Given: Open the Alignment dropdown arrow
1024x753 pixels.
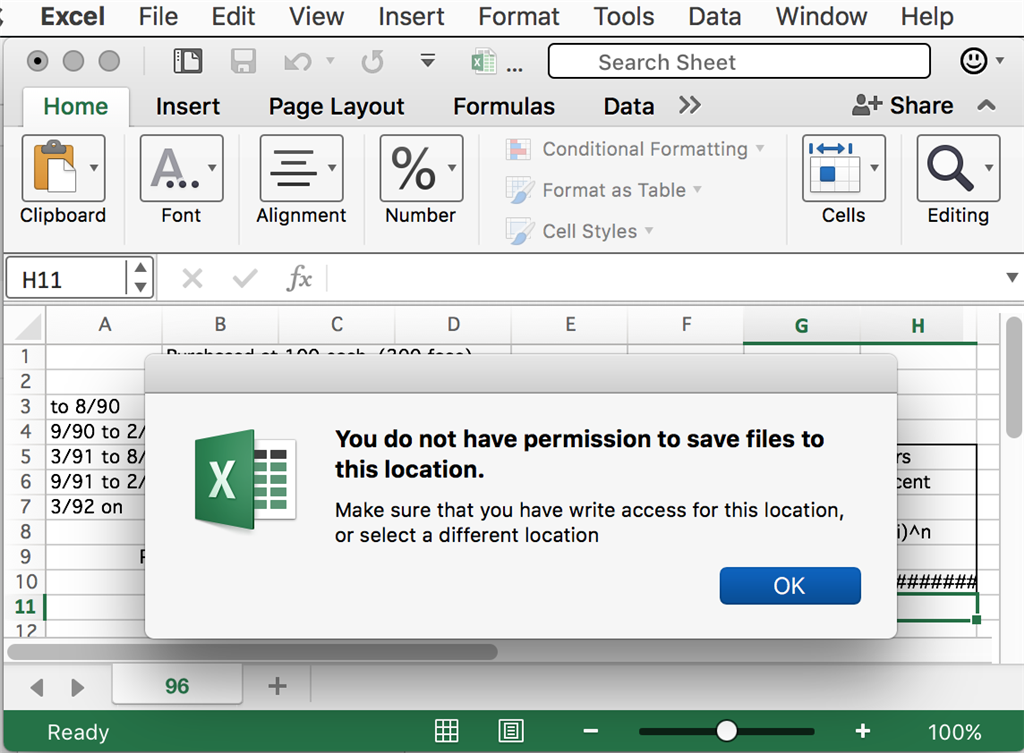Looking at the screenshot, I should pos(332,168).
